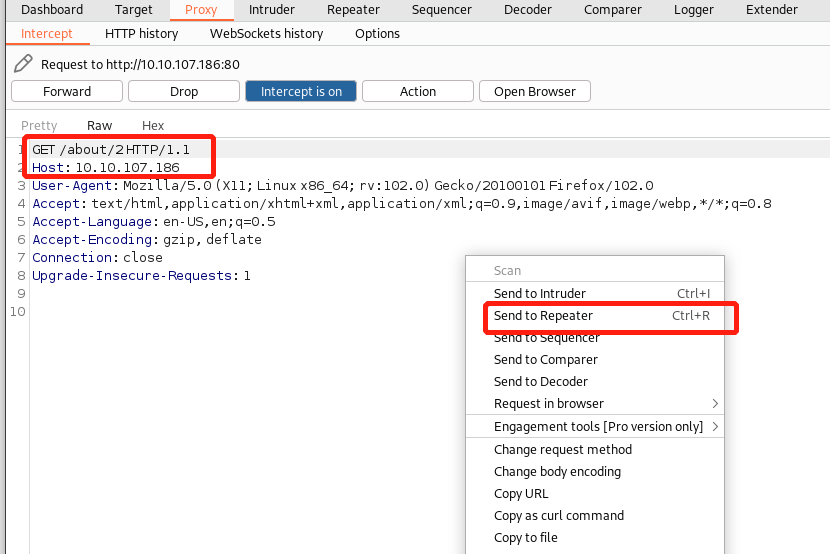Screen dimensions: 830x554
Task: Select Send to Repeater from context menu
Action: click(x=543, y=316)
